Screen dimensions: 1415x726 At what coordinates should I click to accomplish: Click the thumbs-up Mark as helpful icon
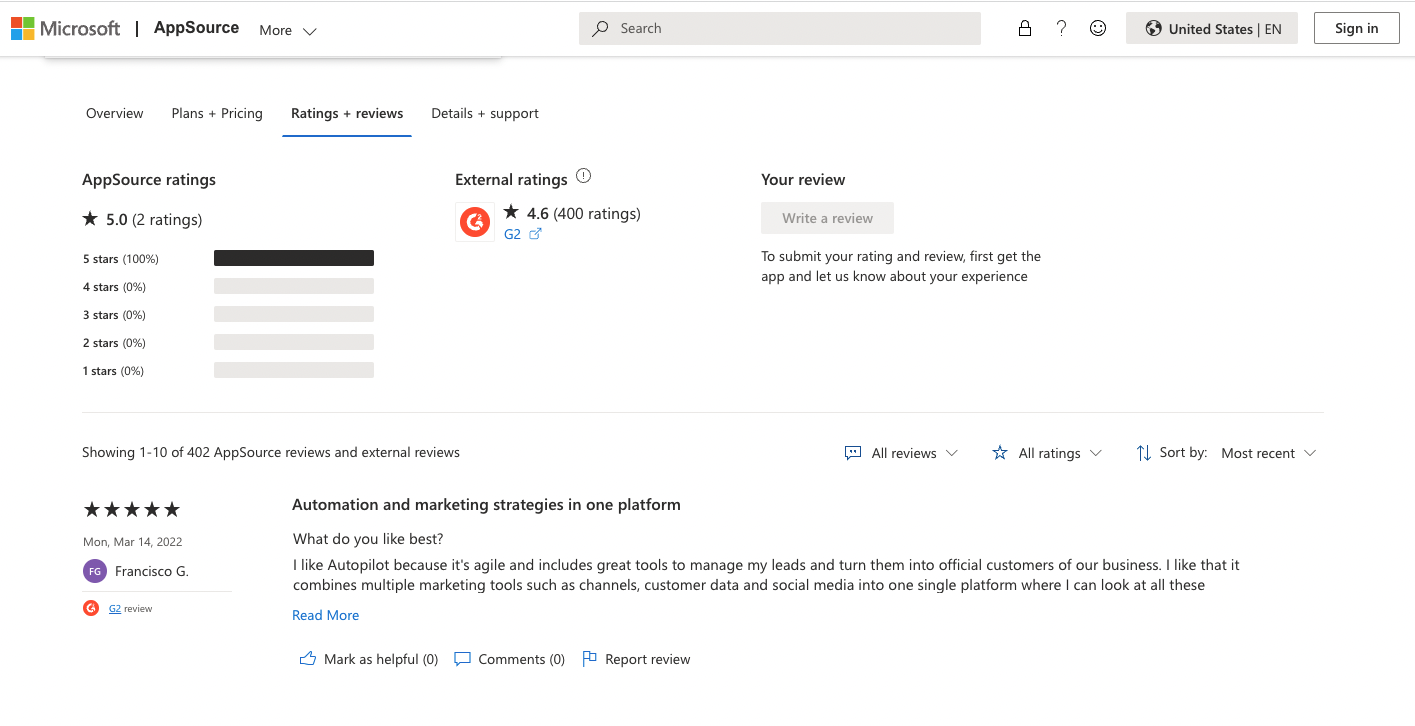pyautogui.click(x=308, y=659)
